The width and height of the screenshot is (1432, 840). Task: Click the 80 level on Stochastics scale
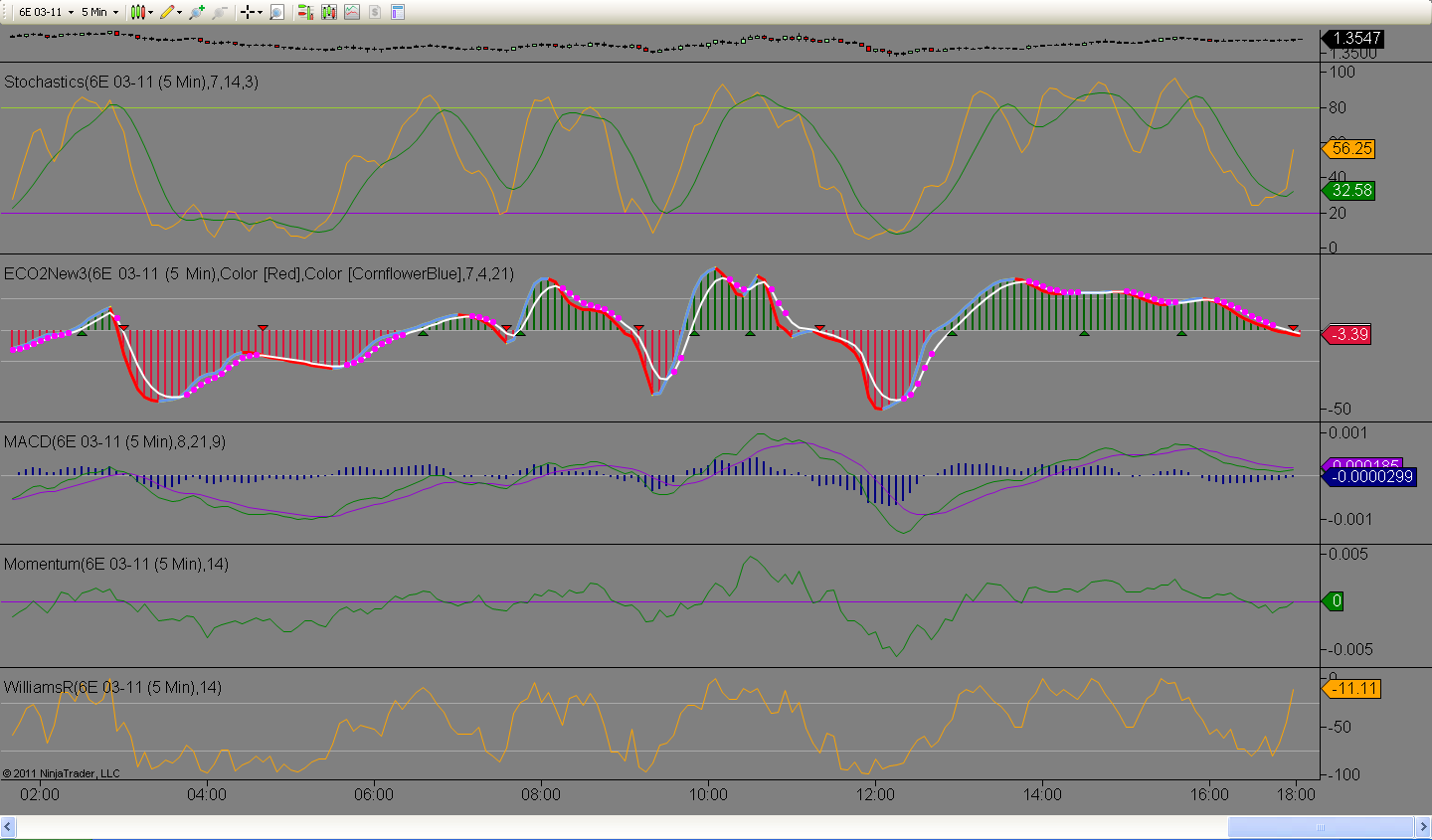(1339, 107)
